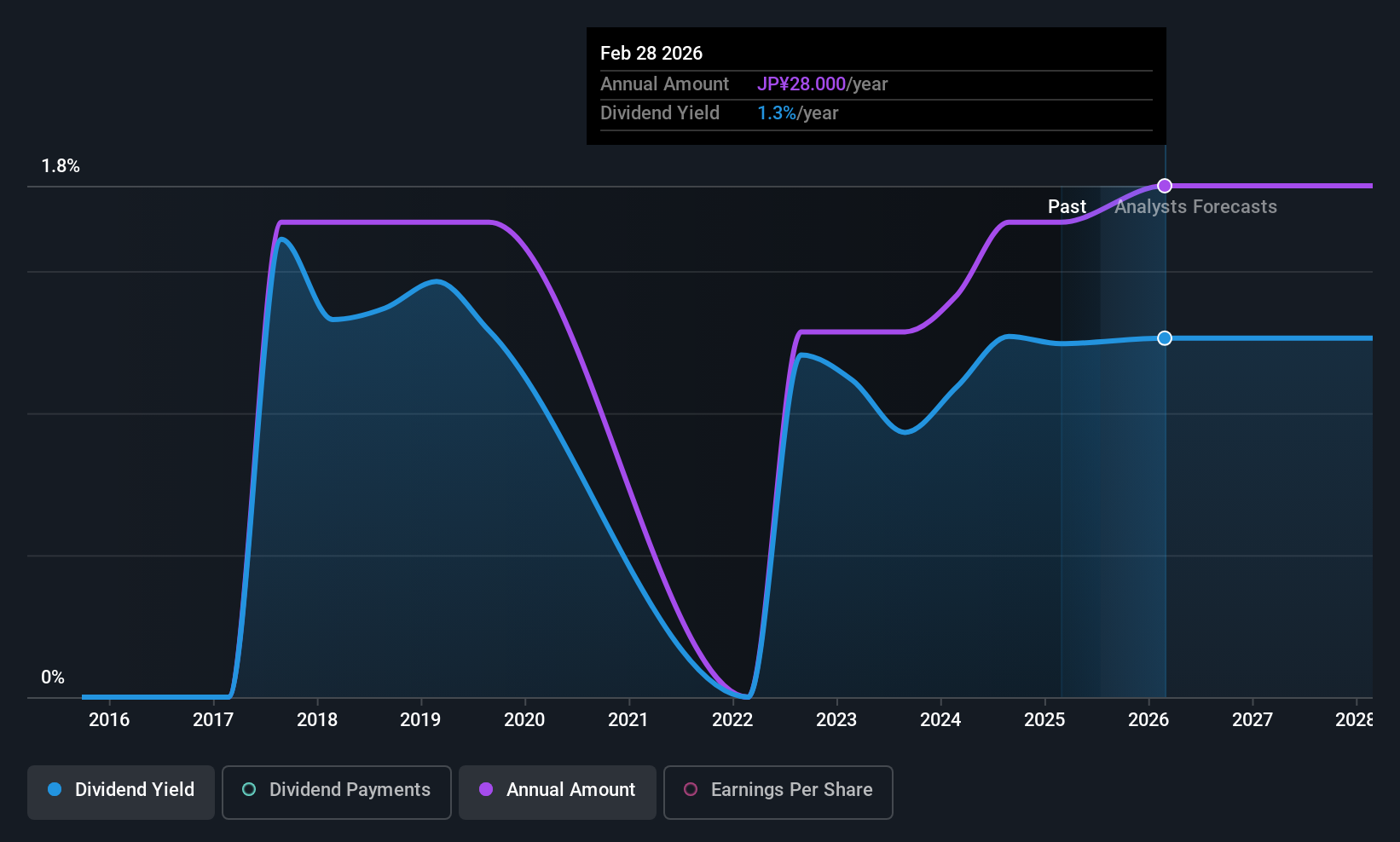Image resolution: width=1400 pixels, height=842 pixels.
Task: Click the 2027 x-axis year label
Action: pyautogui.click(x=1252, y=720)
